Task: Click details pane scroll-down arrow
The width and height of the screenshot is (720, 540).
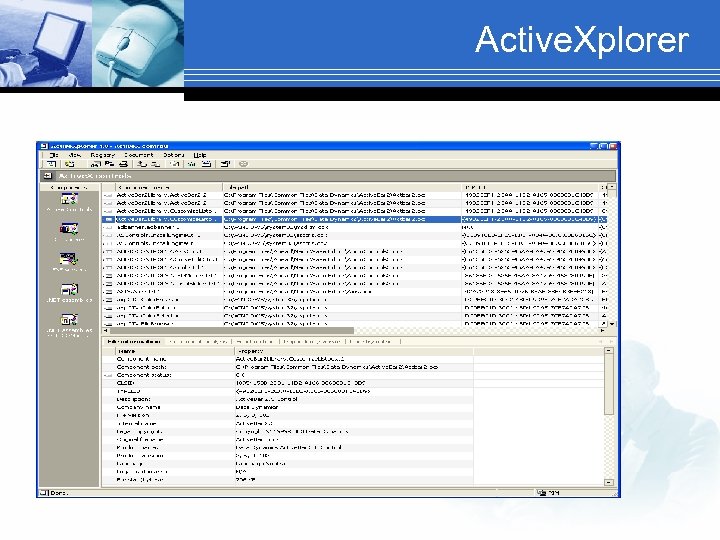Action: click(608, 482)
